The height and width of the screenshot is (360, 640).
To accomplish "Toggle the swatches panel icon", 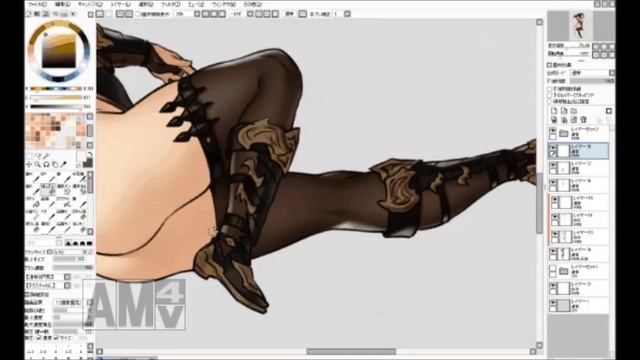I will (x=64, y=14).
